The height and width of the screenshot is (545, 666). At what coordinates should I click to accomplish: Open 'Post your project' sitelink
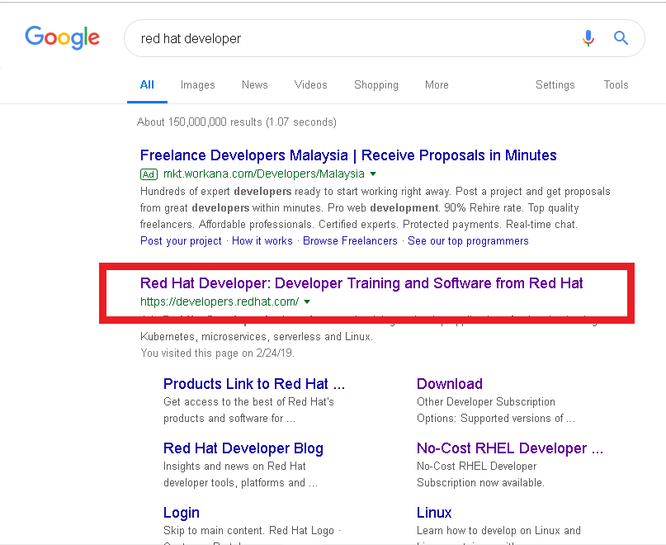click(x=181, y=241)
